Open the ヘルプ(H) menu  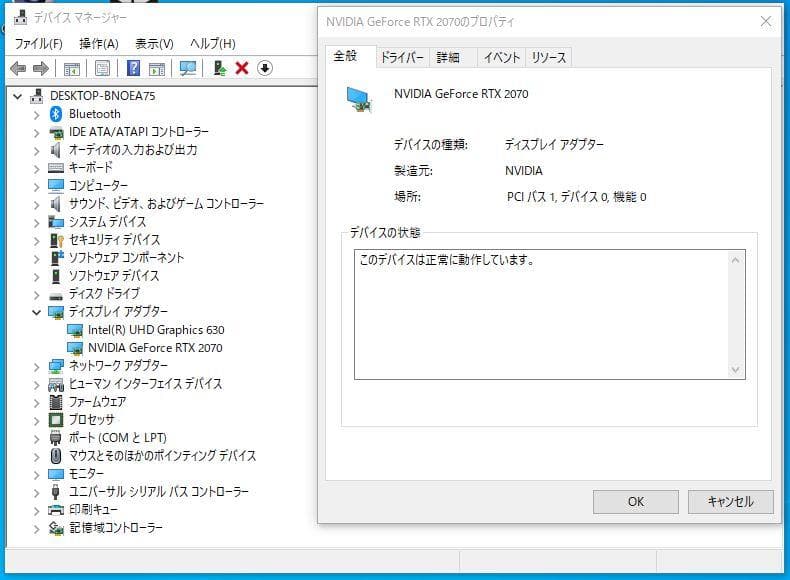213,44
